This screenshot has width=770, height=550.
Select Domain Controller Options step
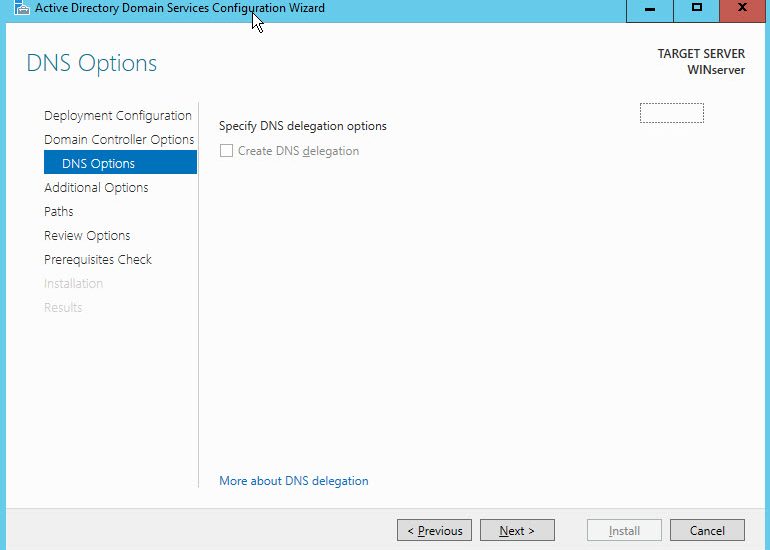pos(119,139)
